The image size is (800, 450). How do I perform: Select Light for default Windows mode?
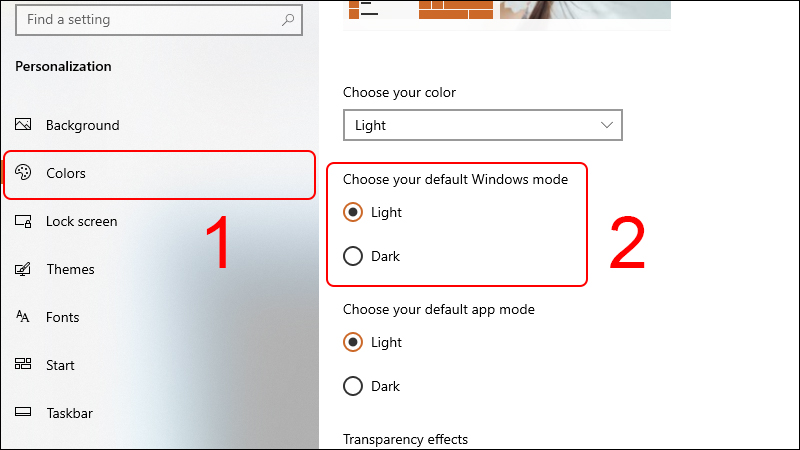click(353, 212)
